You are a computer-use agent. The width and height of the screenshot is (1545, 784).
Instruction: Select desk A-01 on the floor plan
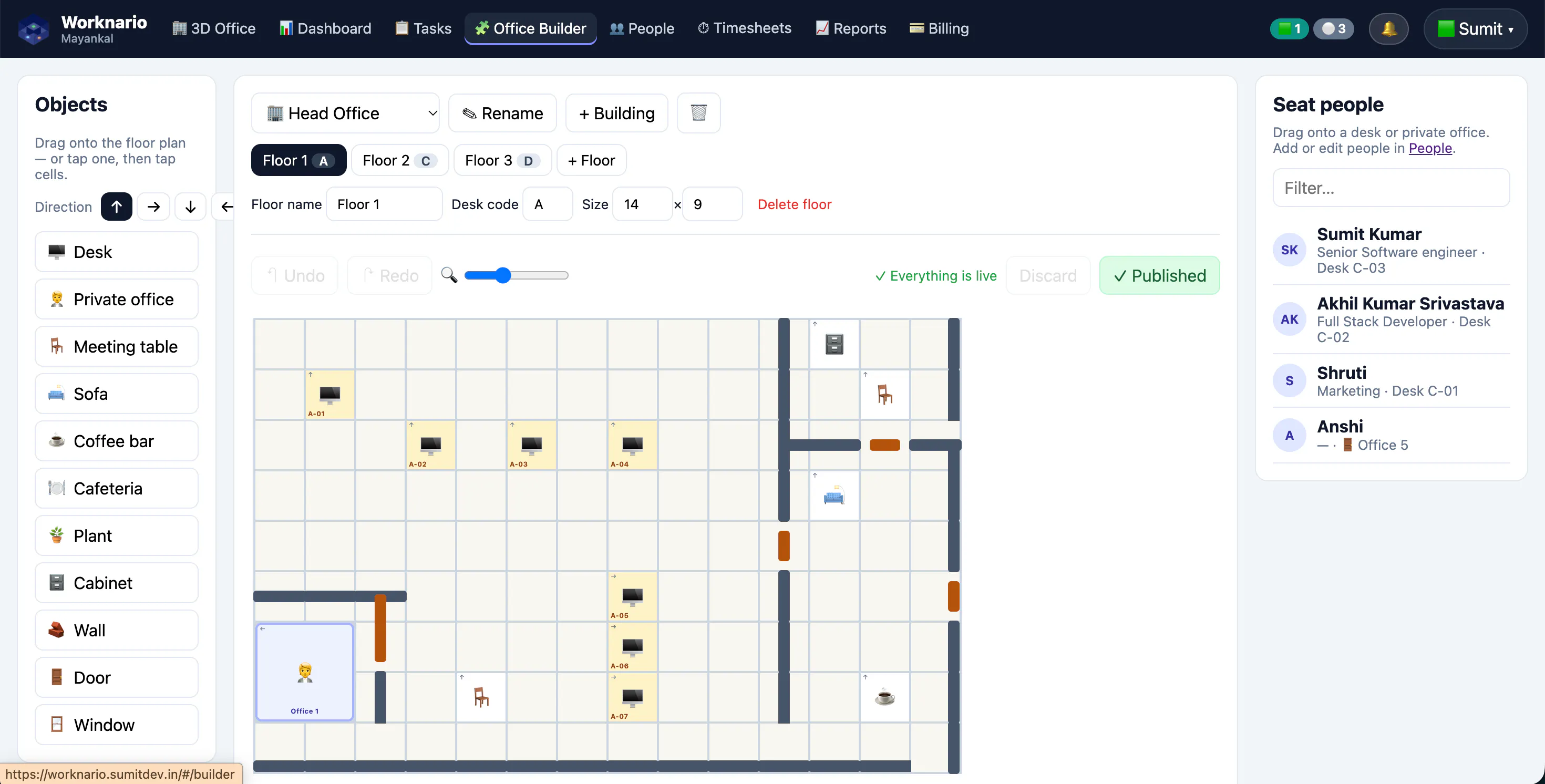(x=329, y=395)
